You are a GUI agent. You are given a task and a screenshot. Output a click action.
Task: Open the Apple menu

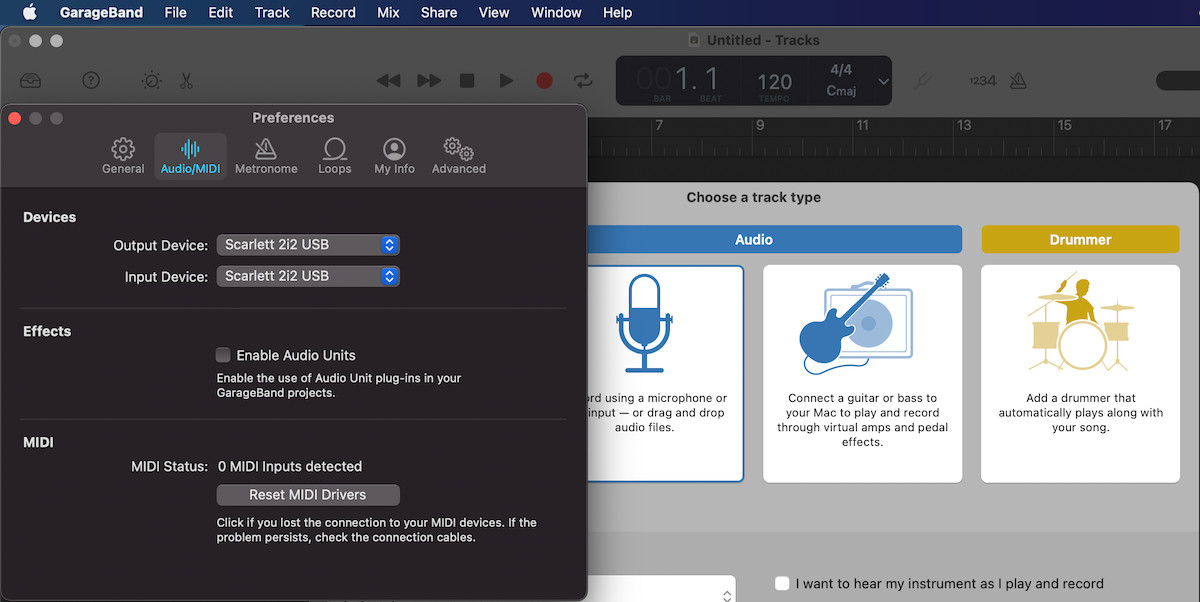29,12
